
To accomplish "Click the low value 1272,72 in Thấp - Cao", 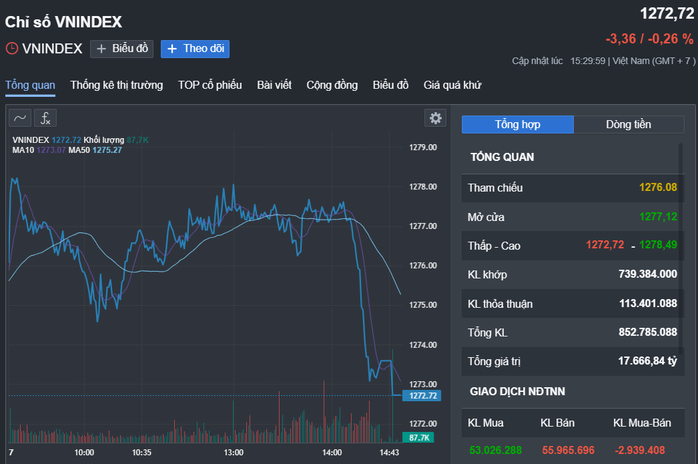I will 605,245.
